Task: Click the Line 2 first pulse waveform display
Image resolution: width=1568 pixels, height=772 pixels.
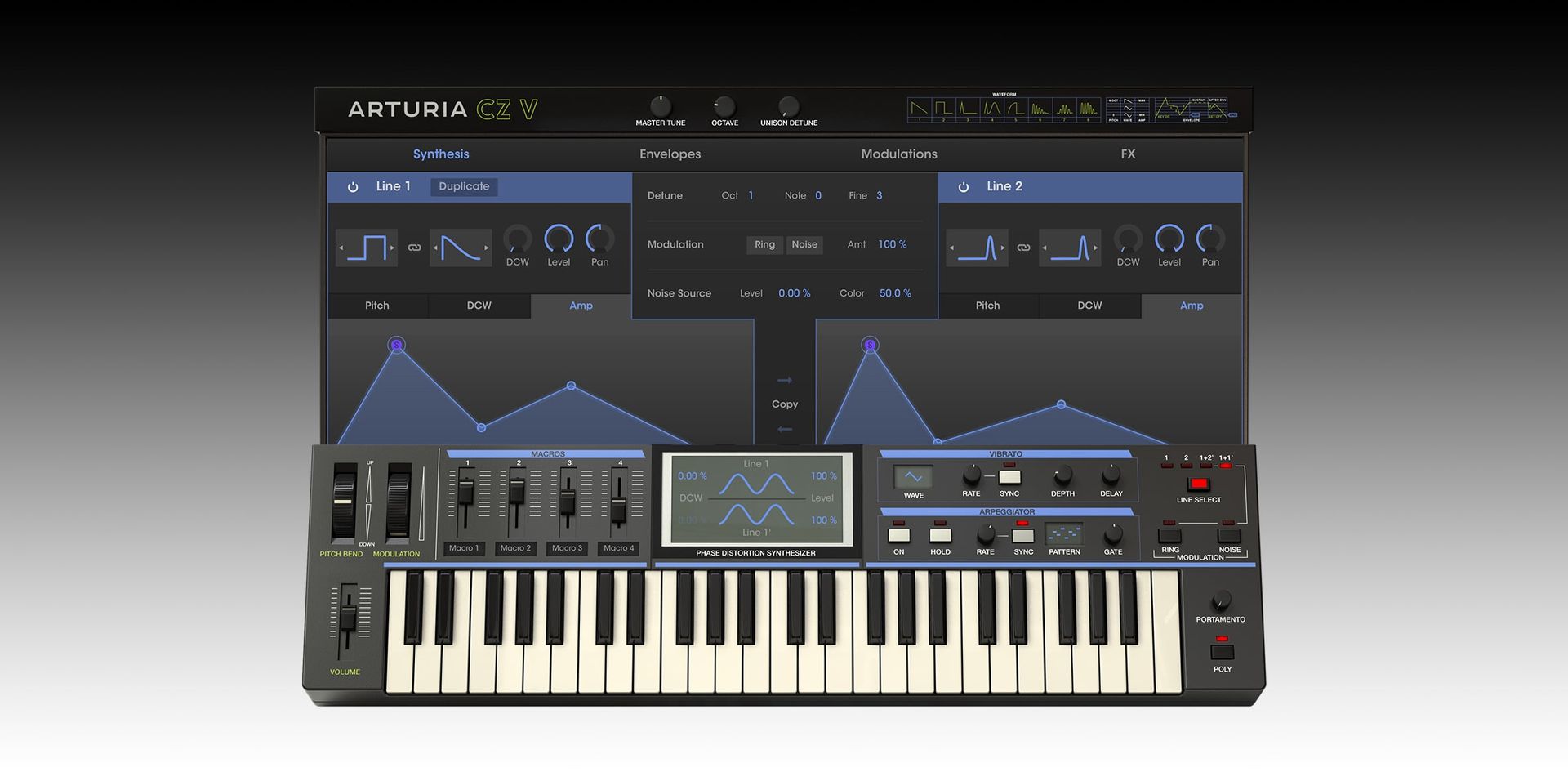Action: (977, 248)
